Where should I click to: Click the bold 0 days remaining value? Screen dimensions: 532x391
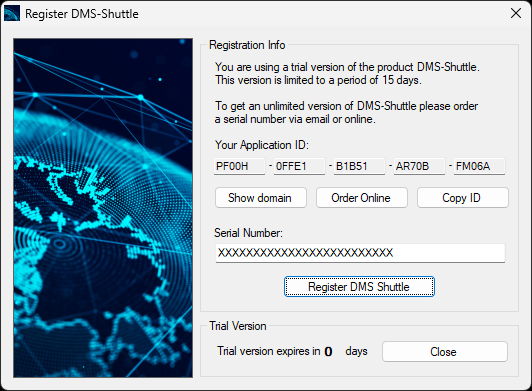(x=328, y=352)
